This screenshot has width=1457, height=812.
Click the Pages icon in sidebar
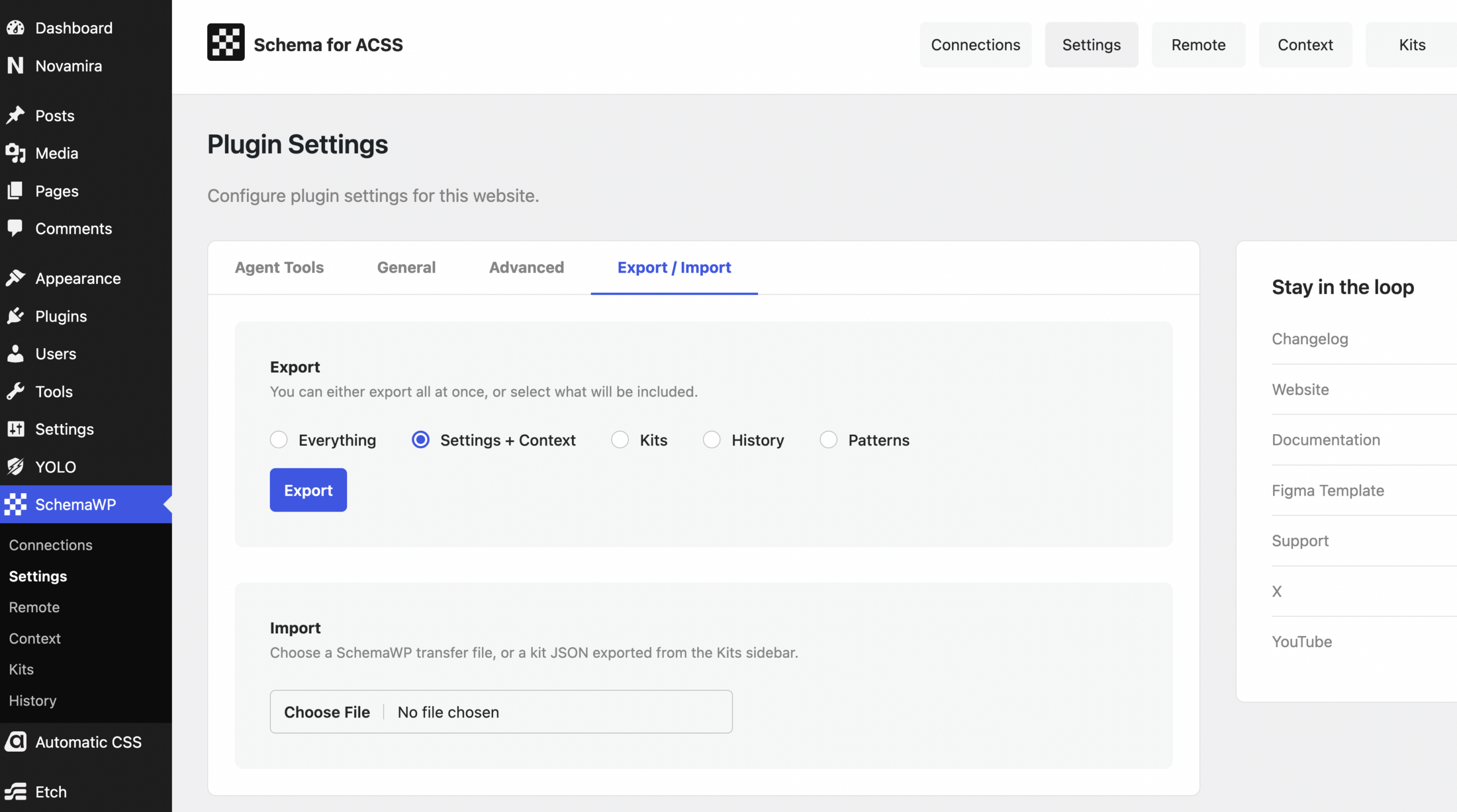[x=15, y=191]
